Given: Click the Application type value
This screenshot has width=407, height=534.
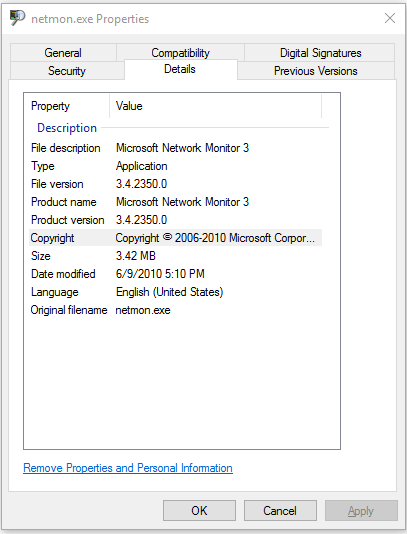Looking at the screenshot, I should 142,166.
